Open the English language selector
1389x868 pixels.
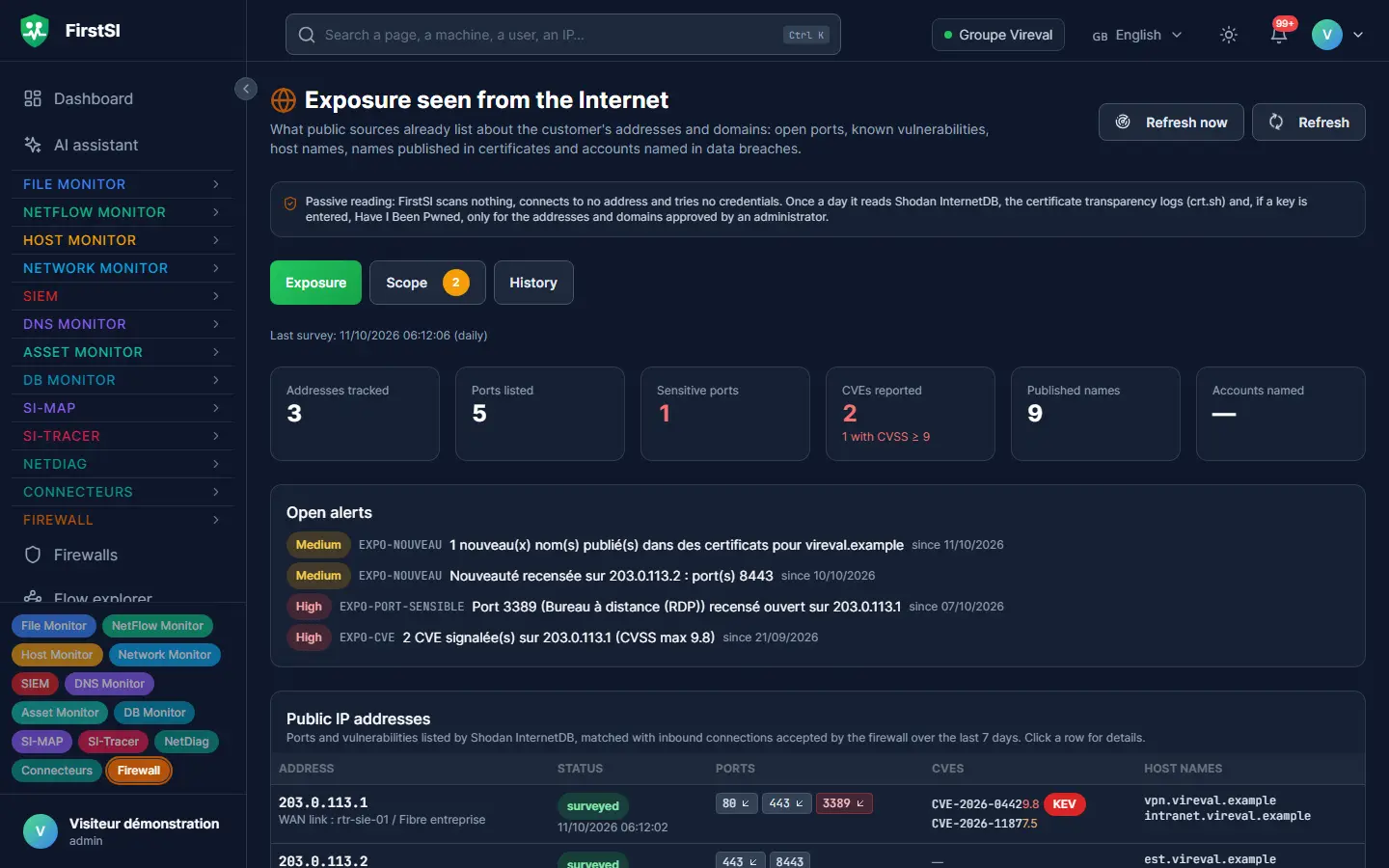point(1136,35)
